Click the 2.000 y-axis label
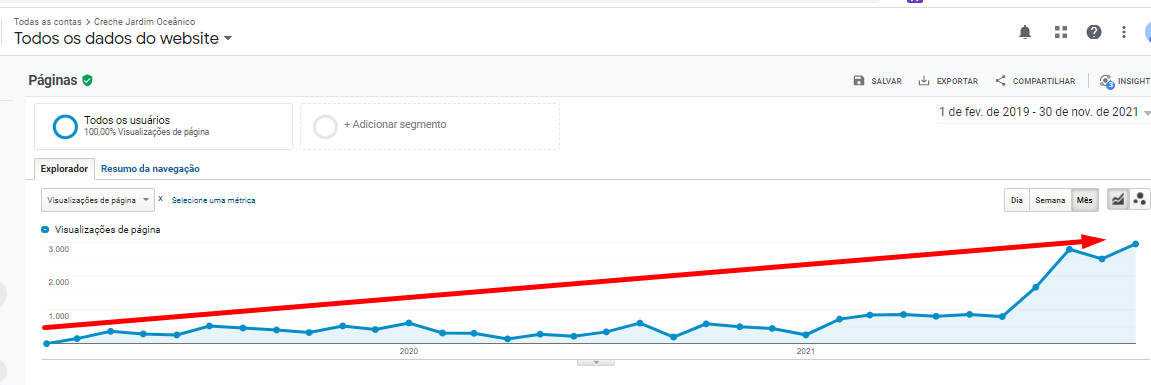This screenshot has height=385, width=1151. 59,282
